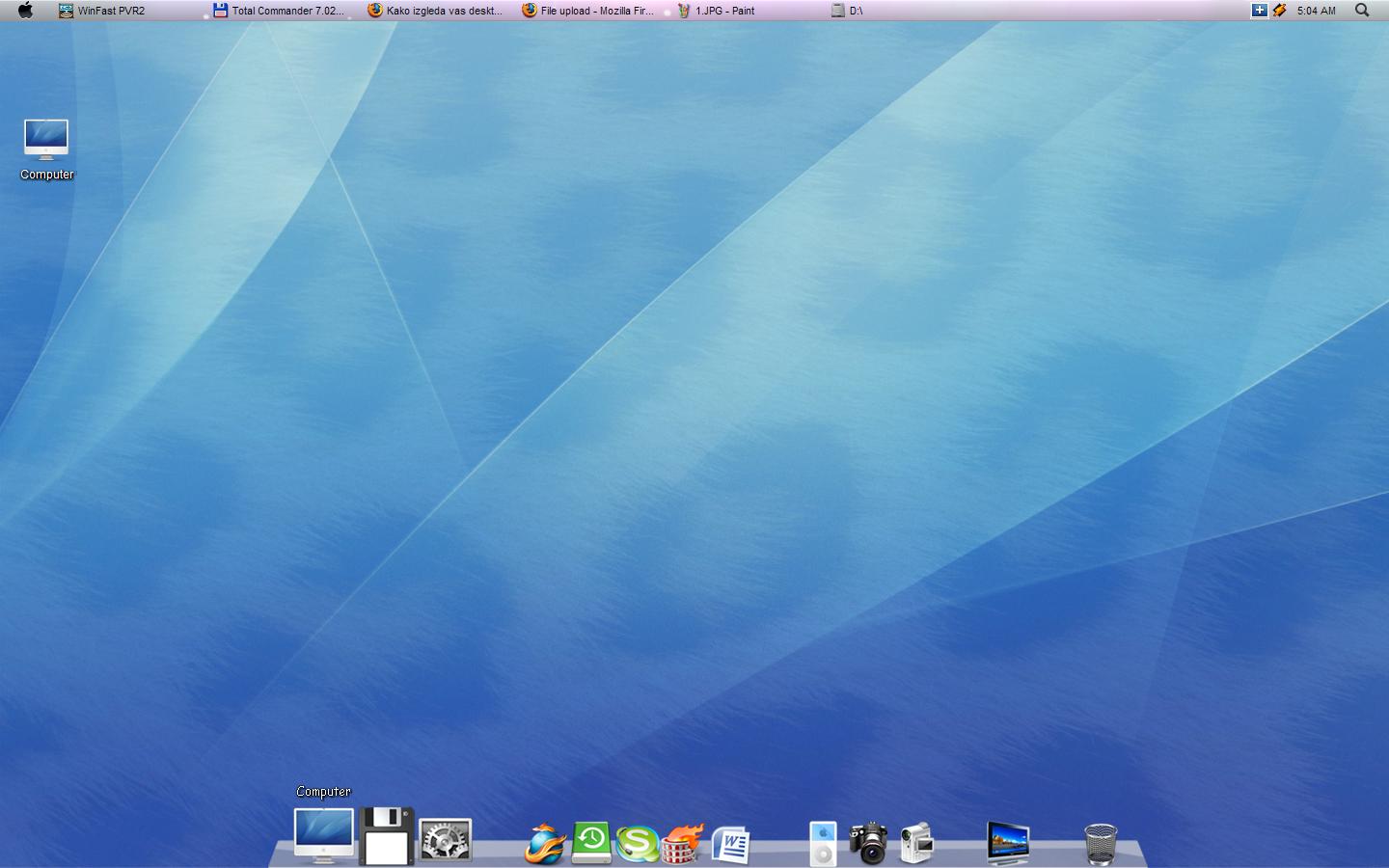Switch to the WinFast PVR2 window
1389x868 pixels.
102,11
